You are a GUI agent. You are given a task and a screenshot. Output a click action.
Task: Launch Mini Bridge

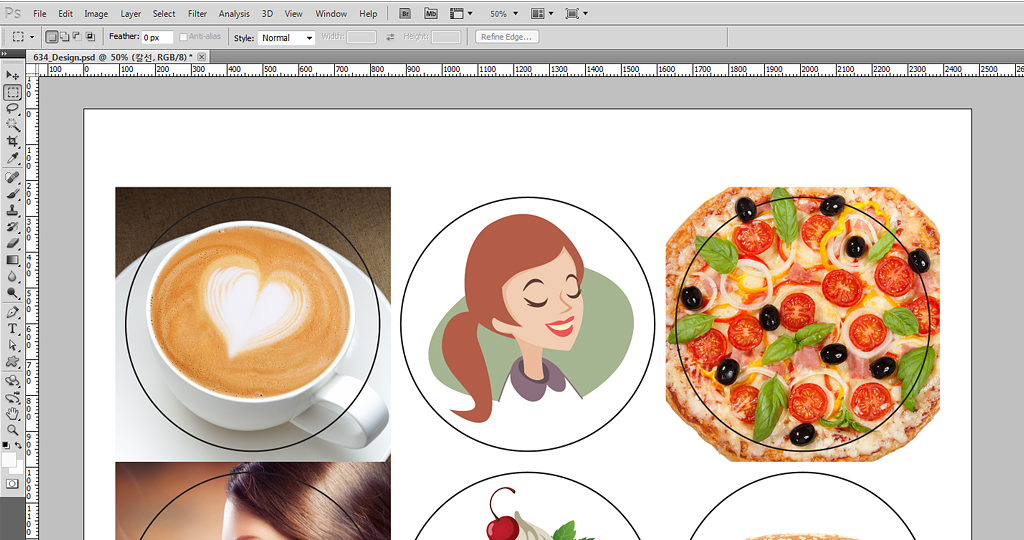coord(430,13)
